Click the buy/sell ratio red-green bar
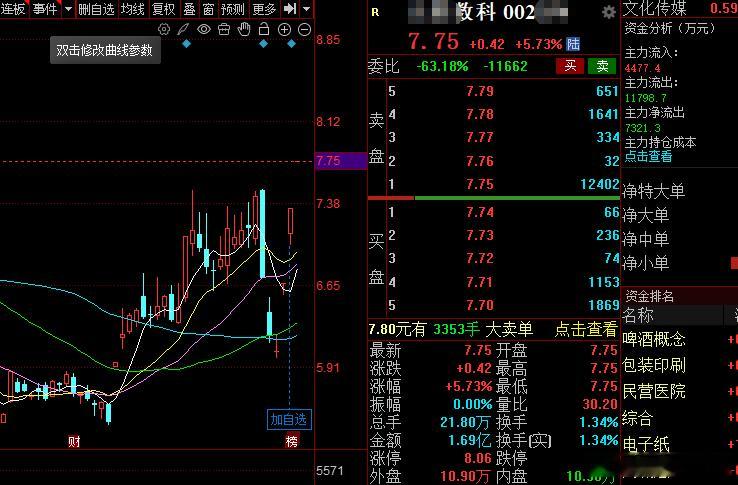Viewport: 738px width, 485px height. [x=493, y=198]
